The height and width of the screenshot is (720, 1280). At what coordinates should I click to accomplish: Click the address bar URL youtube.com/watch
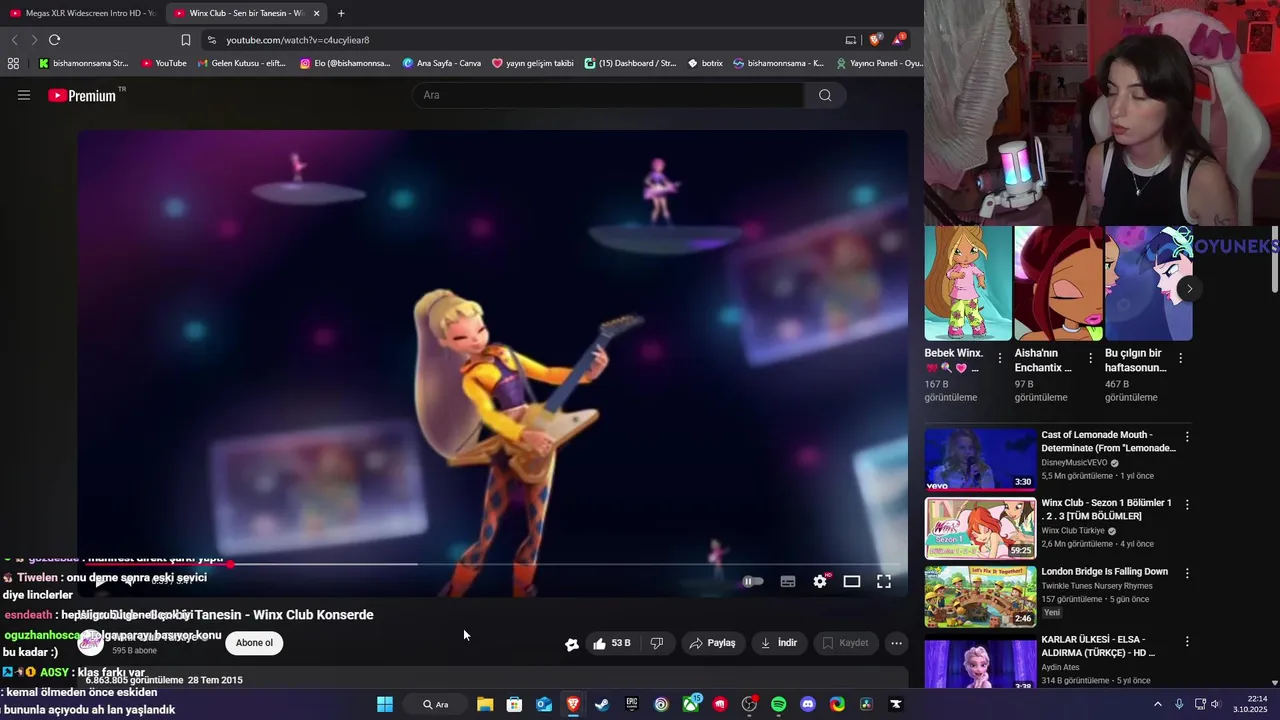click(297, 40)
